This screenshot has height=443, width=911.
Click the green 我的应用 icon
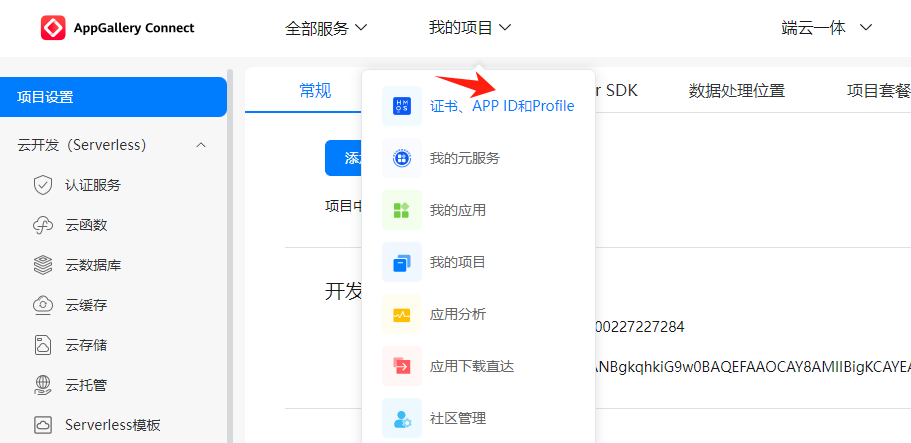[402, 210]
